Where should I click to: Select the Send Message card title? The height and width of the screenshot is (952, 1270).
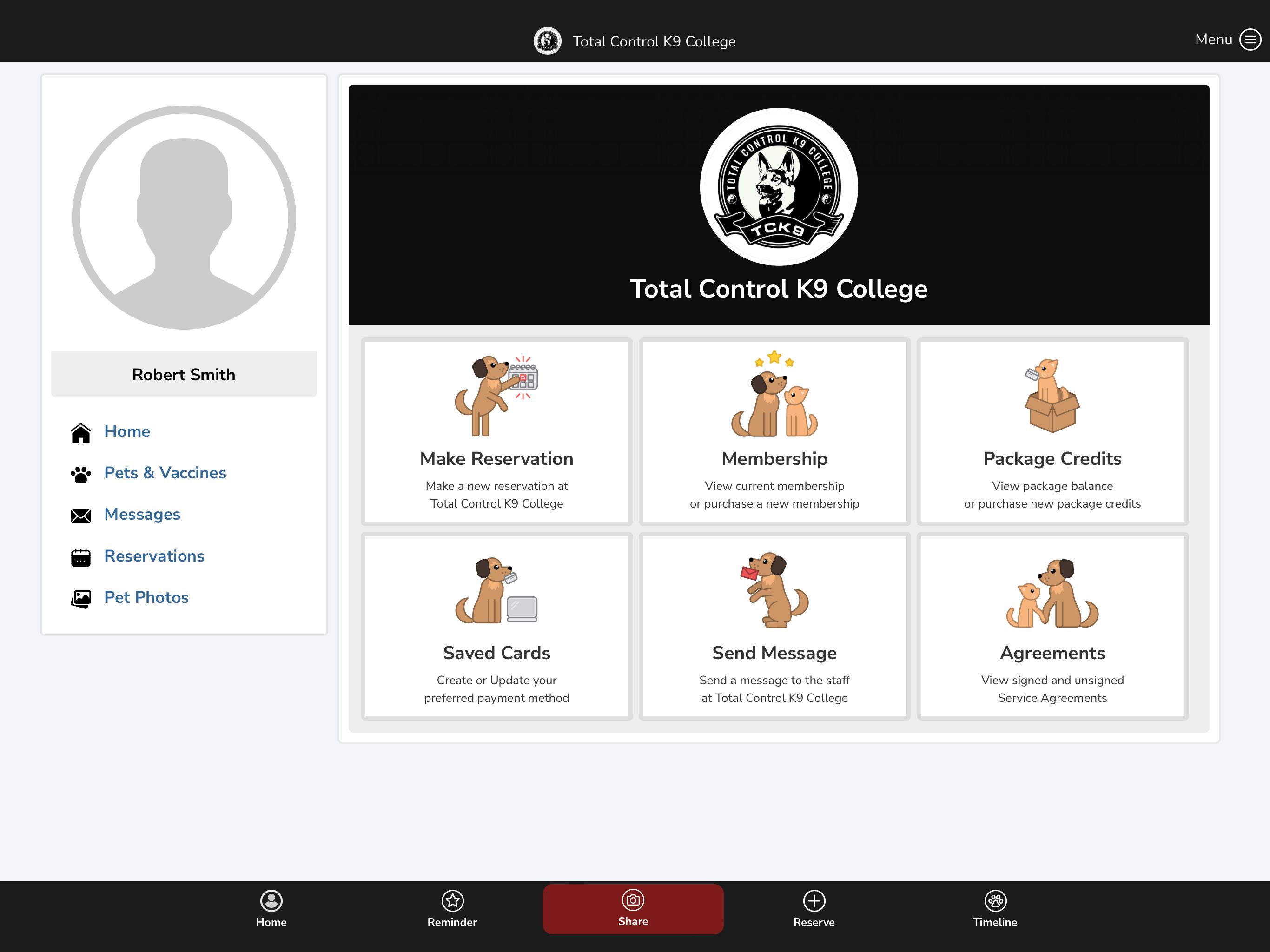(774, 653)
